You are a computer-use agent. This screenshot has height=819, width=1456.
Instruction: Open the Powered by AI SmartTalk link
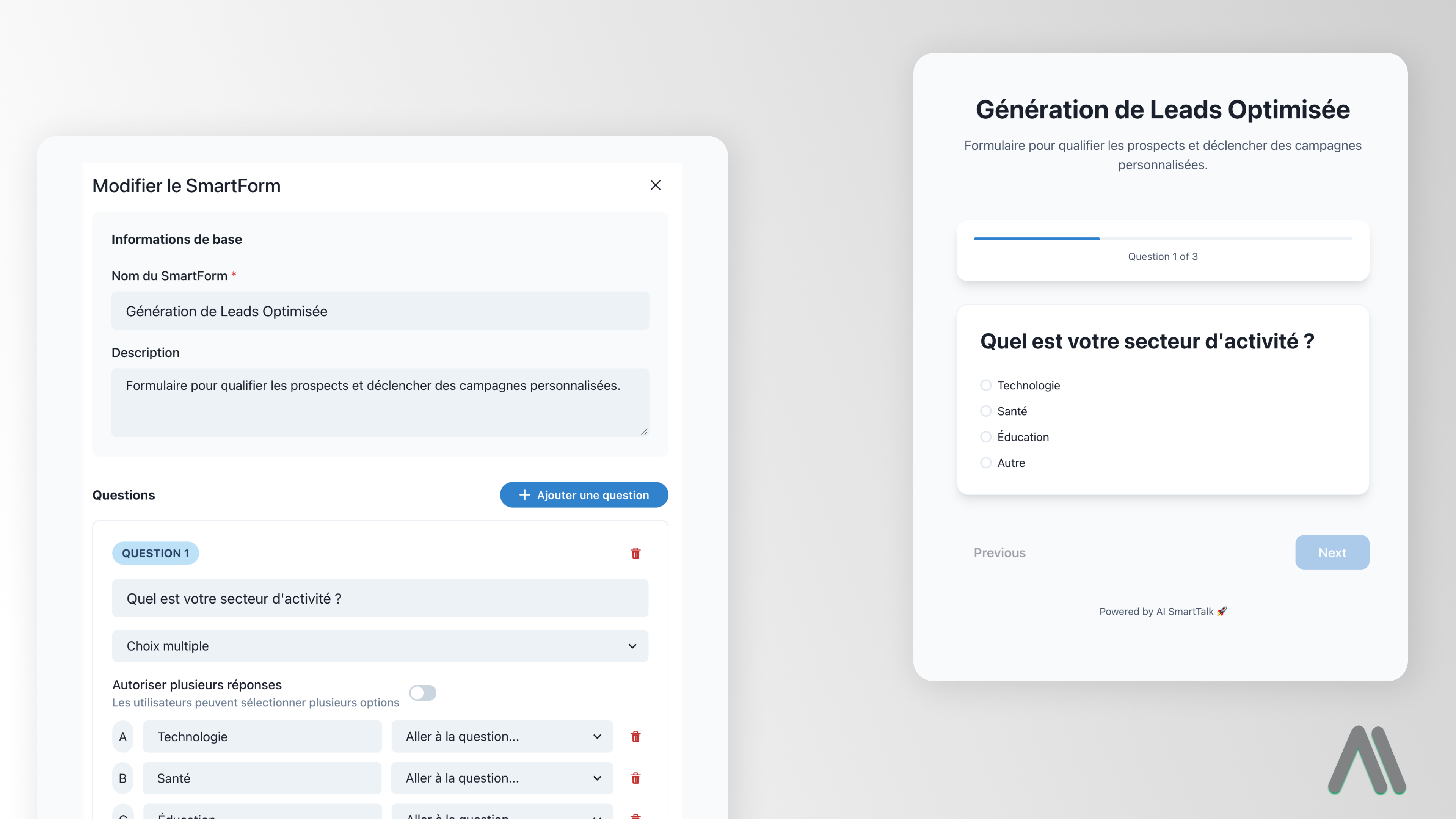[x=1162, y=611]
